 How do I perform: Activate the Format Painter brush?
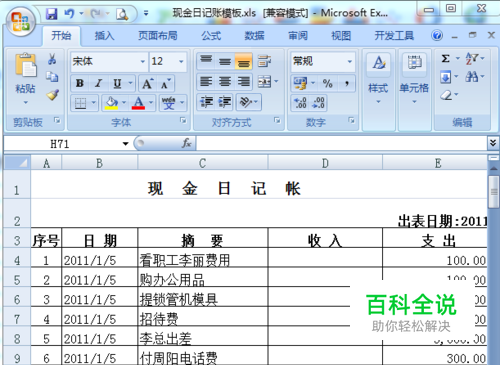[x=52, y=95]
